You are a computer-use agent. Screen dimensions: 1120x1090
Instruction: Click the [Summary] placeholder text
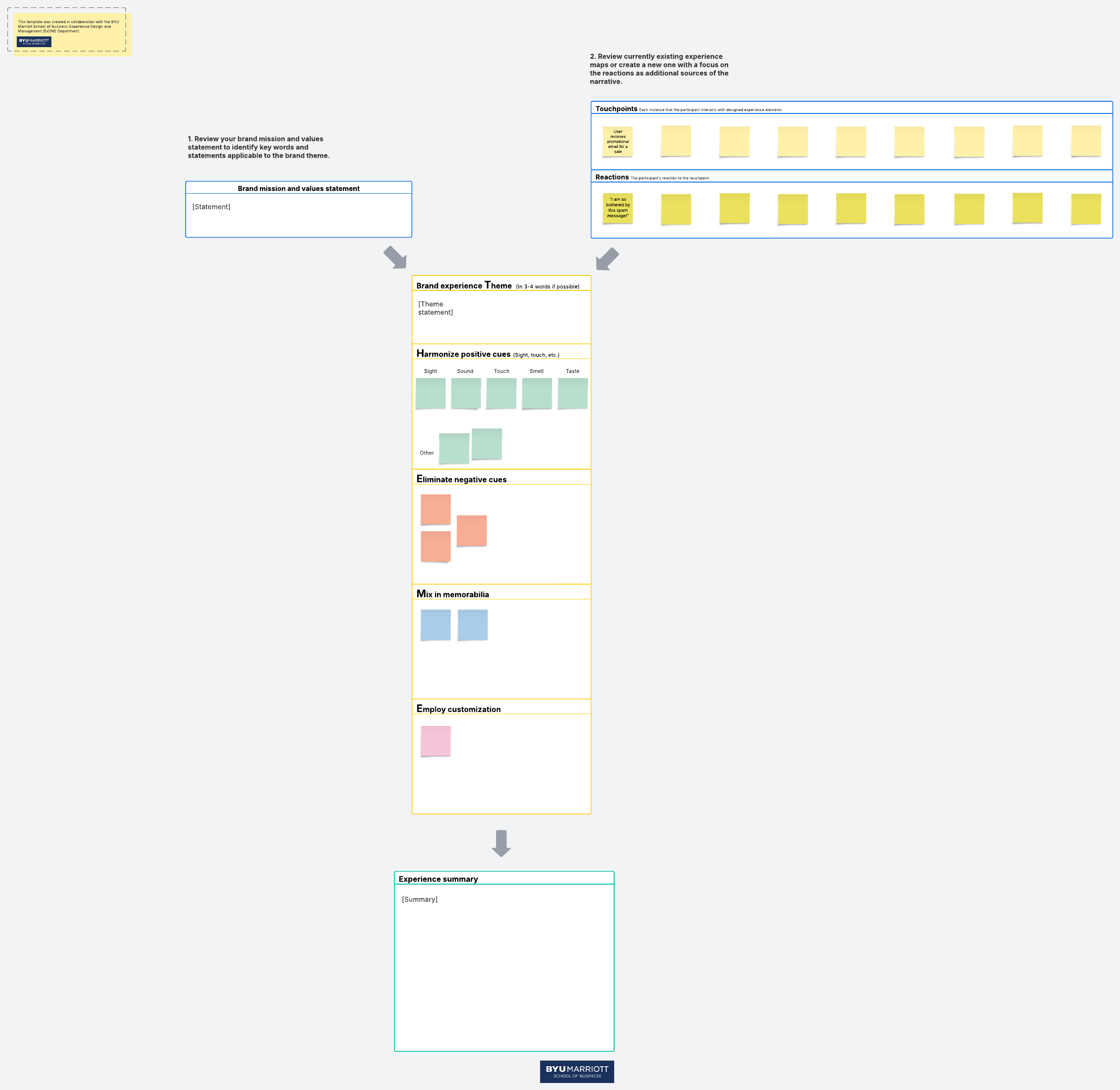[420, 900]
